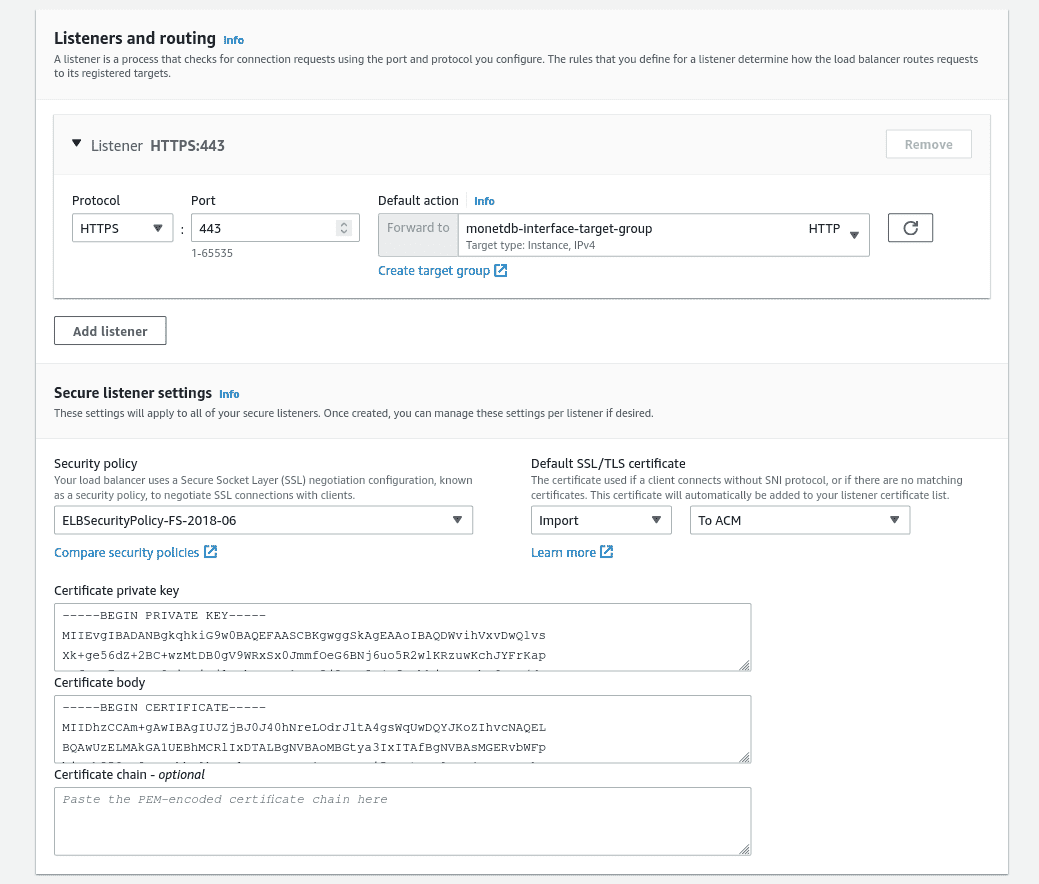Click the Port number field
This screenshot has width=1039, height=884.
[275, 228]
